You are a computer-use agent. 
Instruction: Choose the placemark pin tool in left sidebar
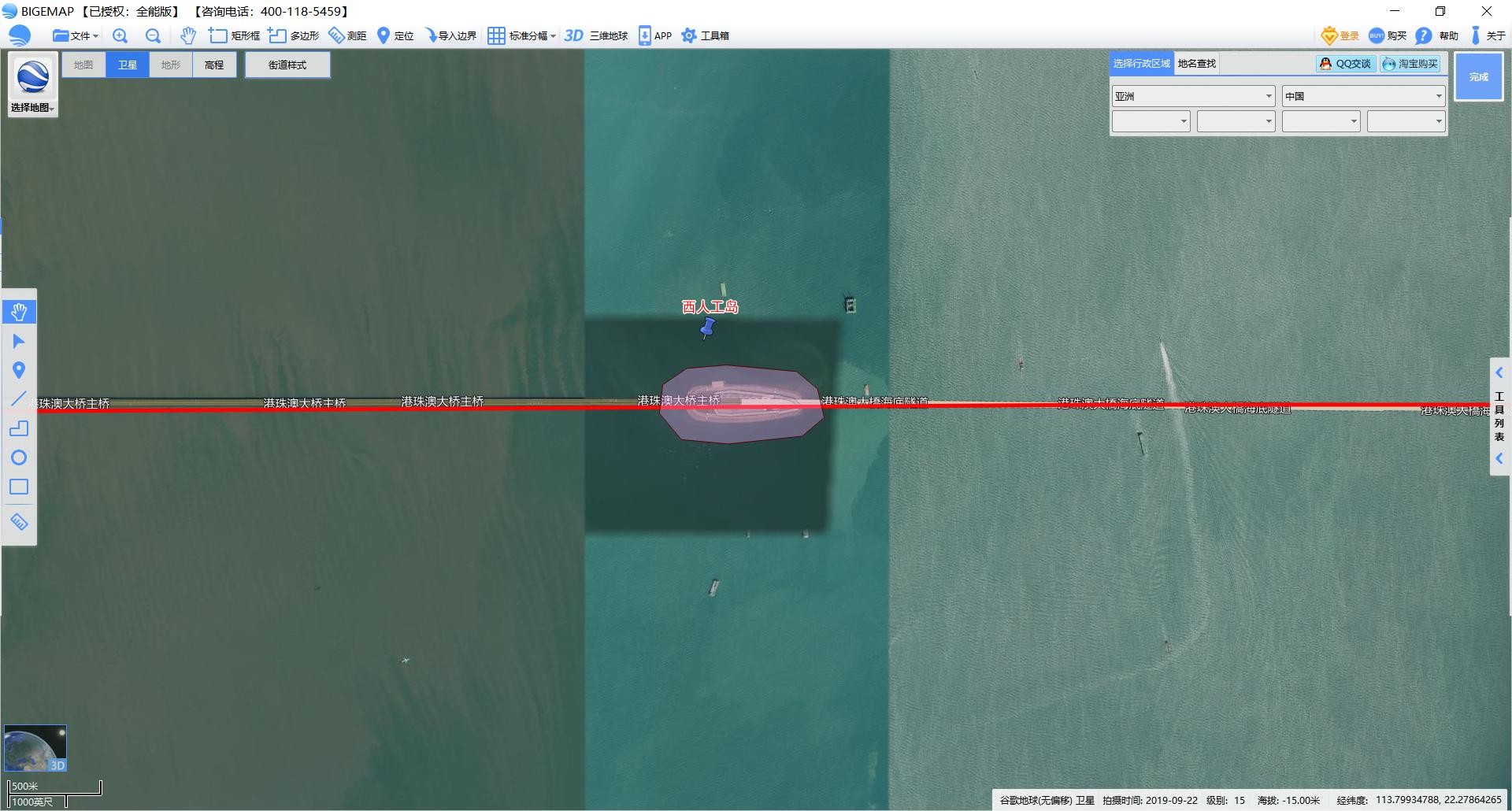(19, 370)
